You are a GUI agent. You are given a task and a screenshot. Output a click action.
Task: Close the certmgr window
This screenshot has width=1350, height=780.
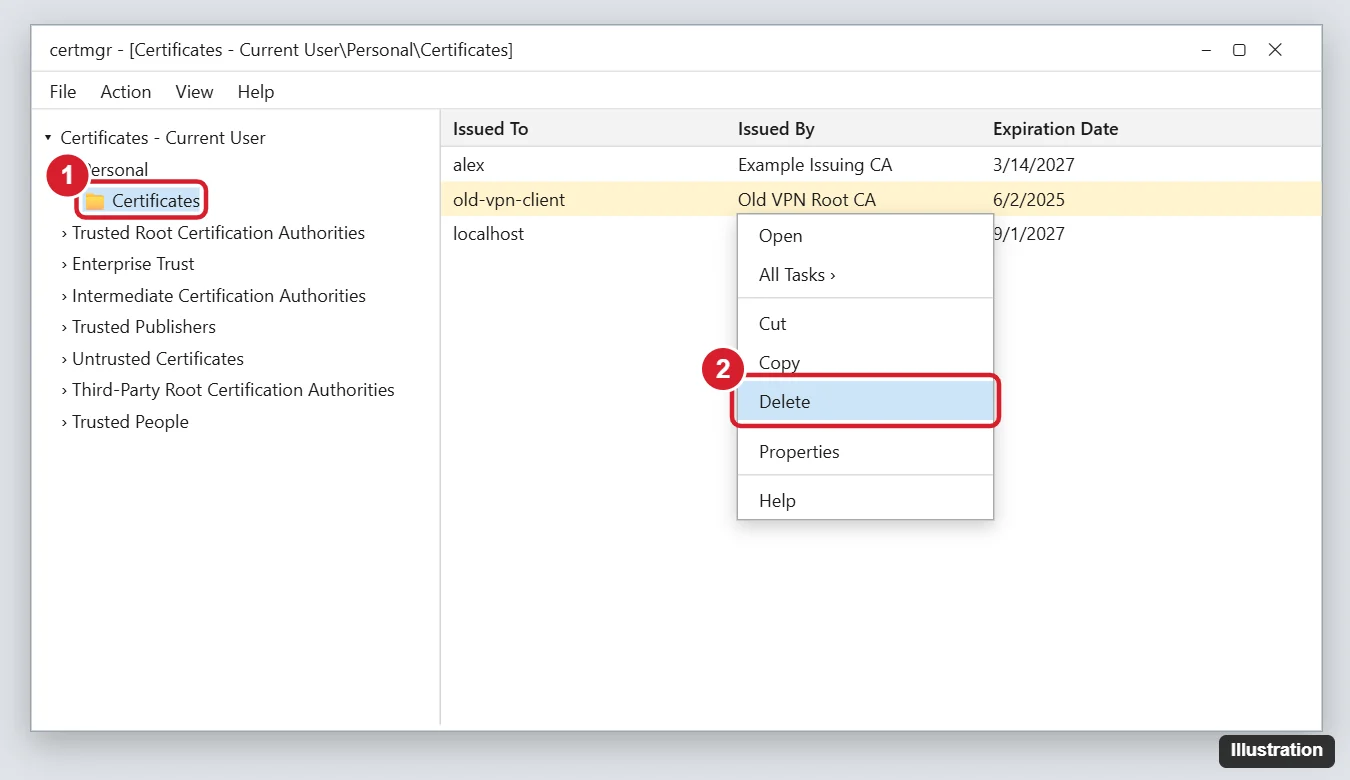[x=1275, y=50]
